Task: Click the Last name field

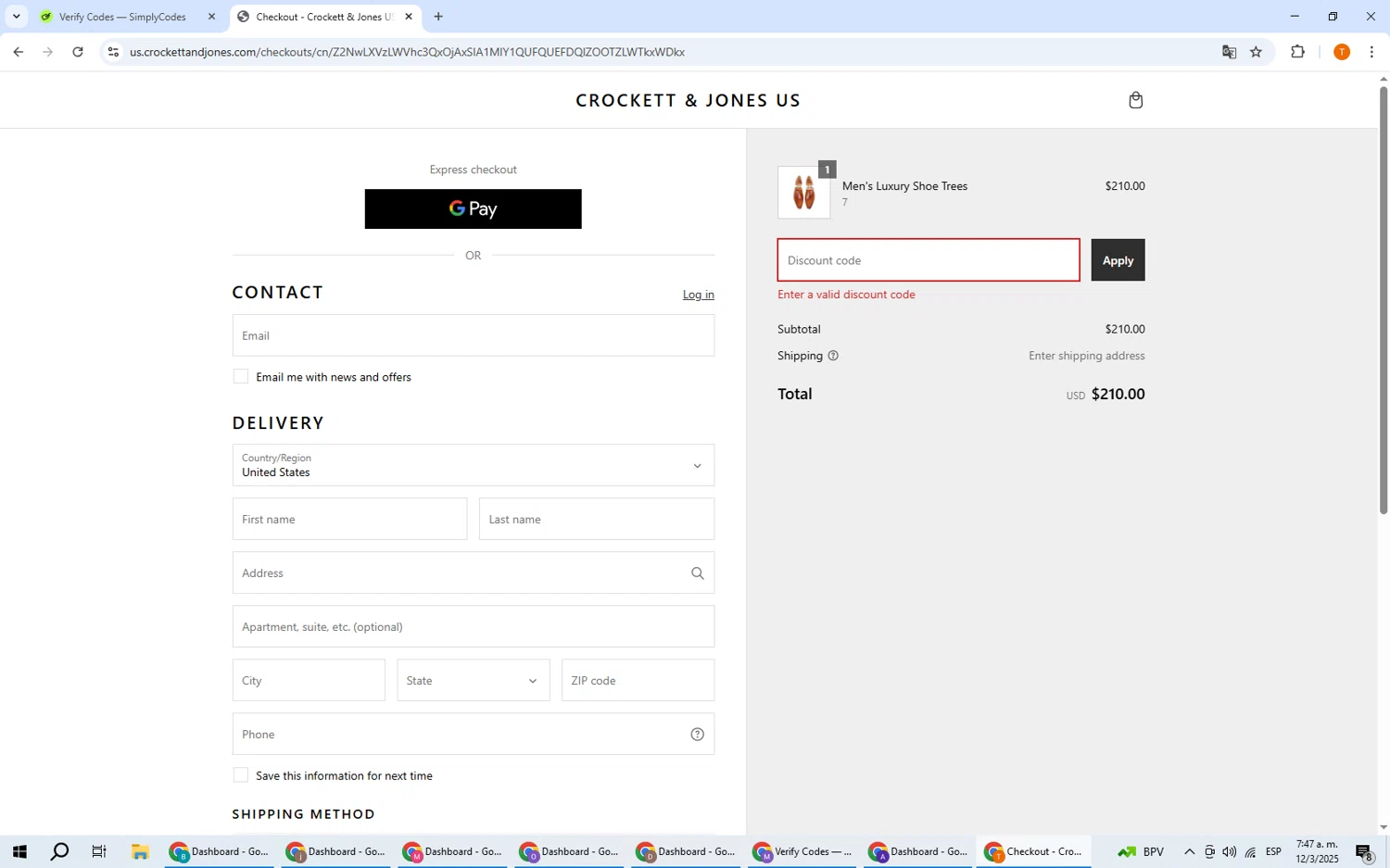Action: click(x=597, y=520)
